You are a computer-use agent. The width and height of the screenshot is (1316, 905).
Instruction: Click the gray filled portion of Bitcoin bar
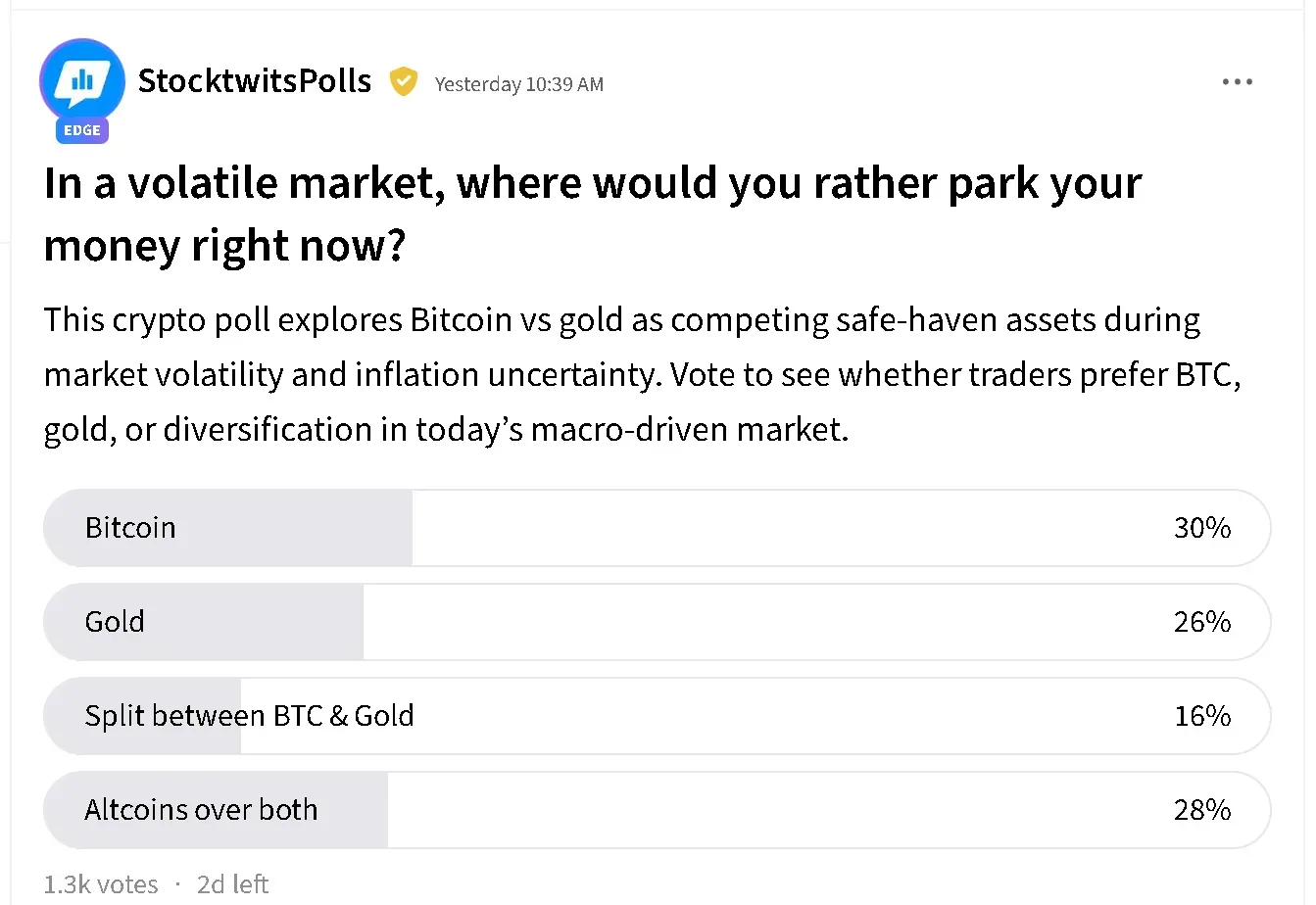294,528
